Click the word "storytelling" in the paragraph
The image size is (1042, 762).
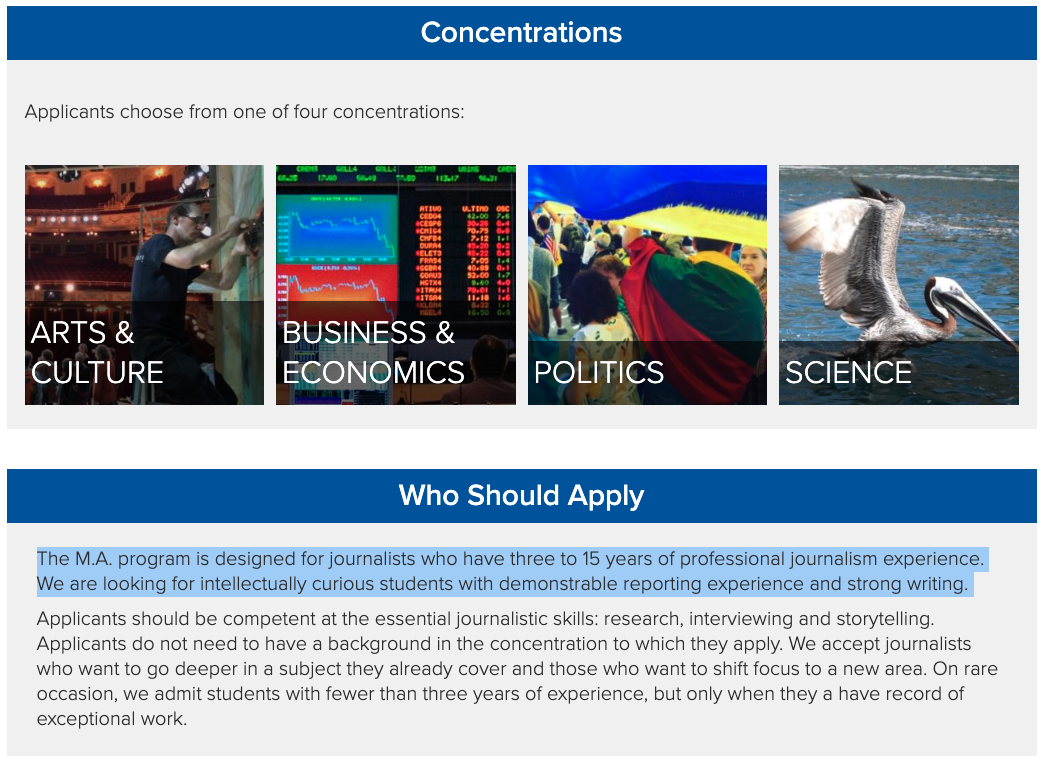882,620
